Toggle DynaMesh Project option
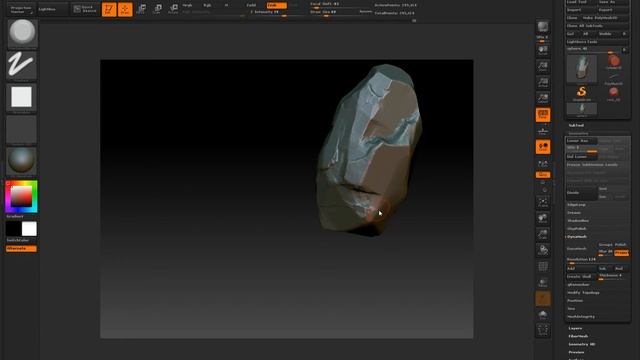640x360 pixels. (x=621, y=253)
